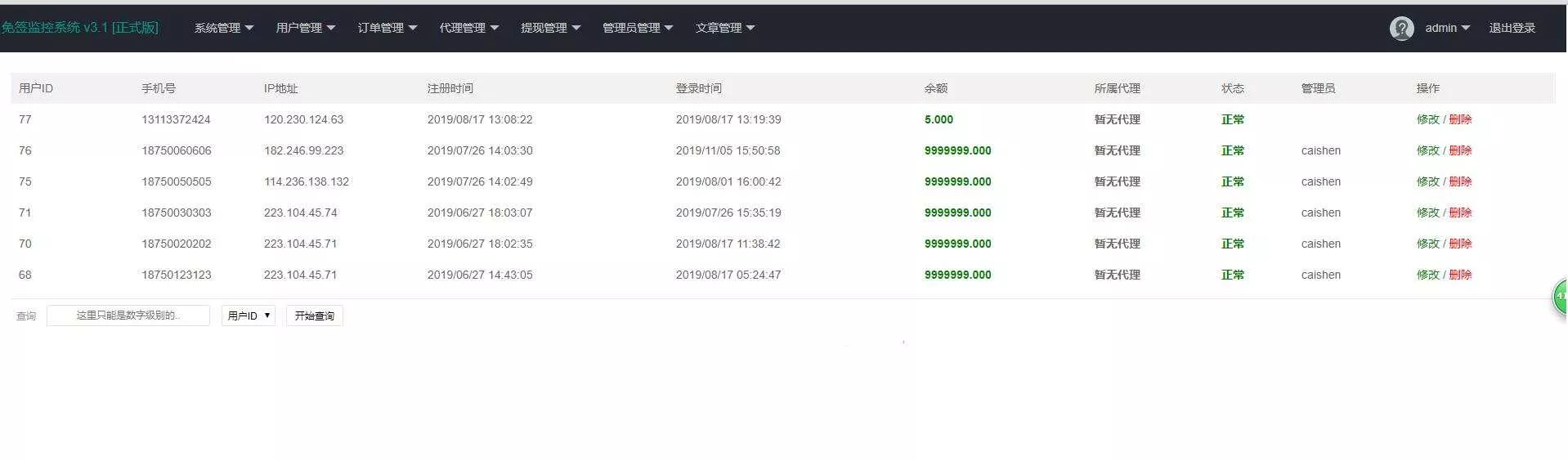1568x461 pixels.
Task: Click the admin avatar icon
Action: (x=1401, y=29)
